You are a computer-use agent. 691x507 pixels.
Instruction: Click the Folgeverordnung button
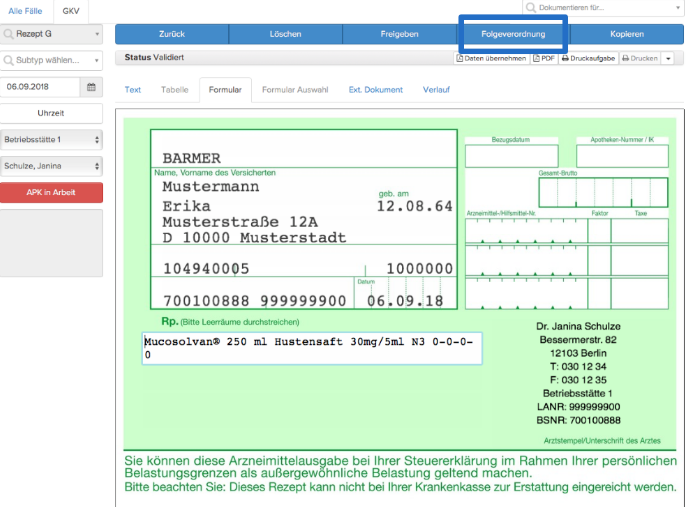point(513,34)
